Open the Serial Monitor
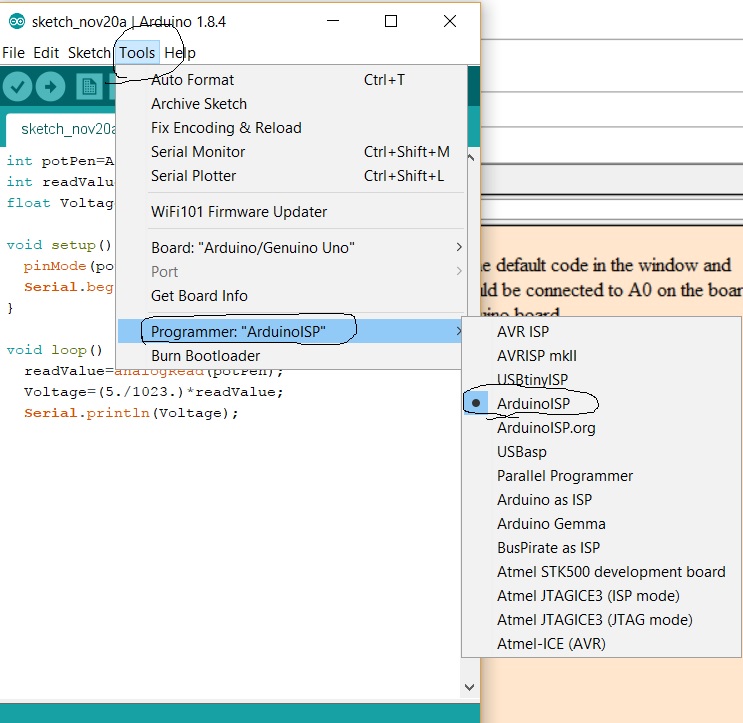 (x=289, y=152)
